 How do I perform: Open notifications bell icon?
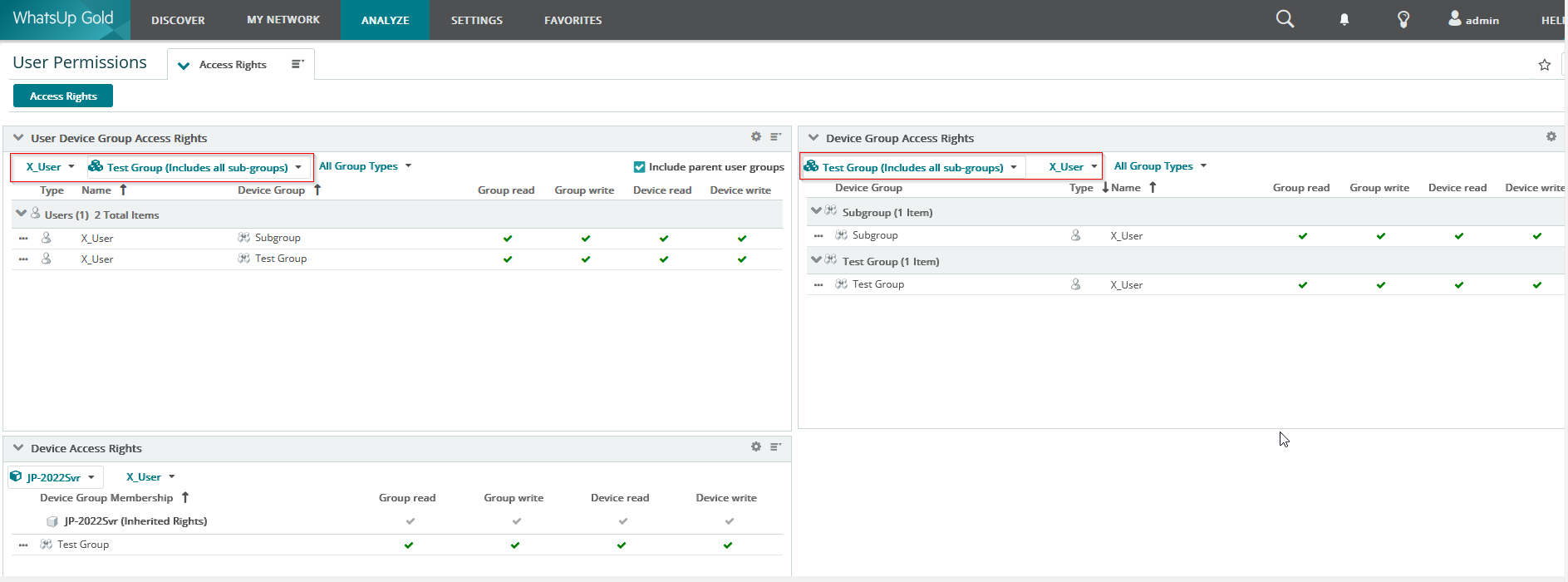click(1344, 19)
